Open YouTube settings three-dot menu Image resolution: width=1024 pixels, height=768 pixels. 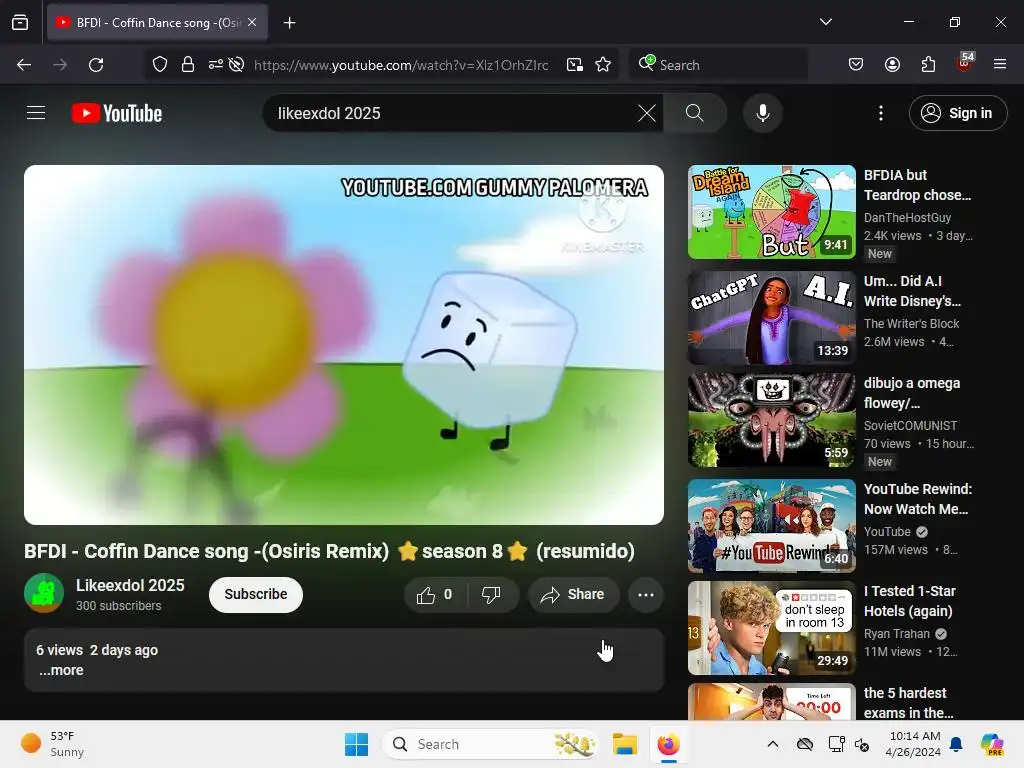[880, 113]
